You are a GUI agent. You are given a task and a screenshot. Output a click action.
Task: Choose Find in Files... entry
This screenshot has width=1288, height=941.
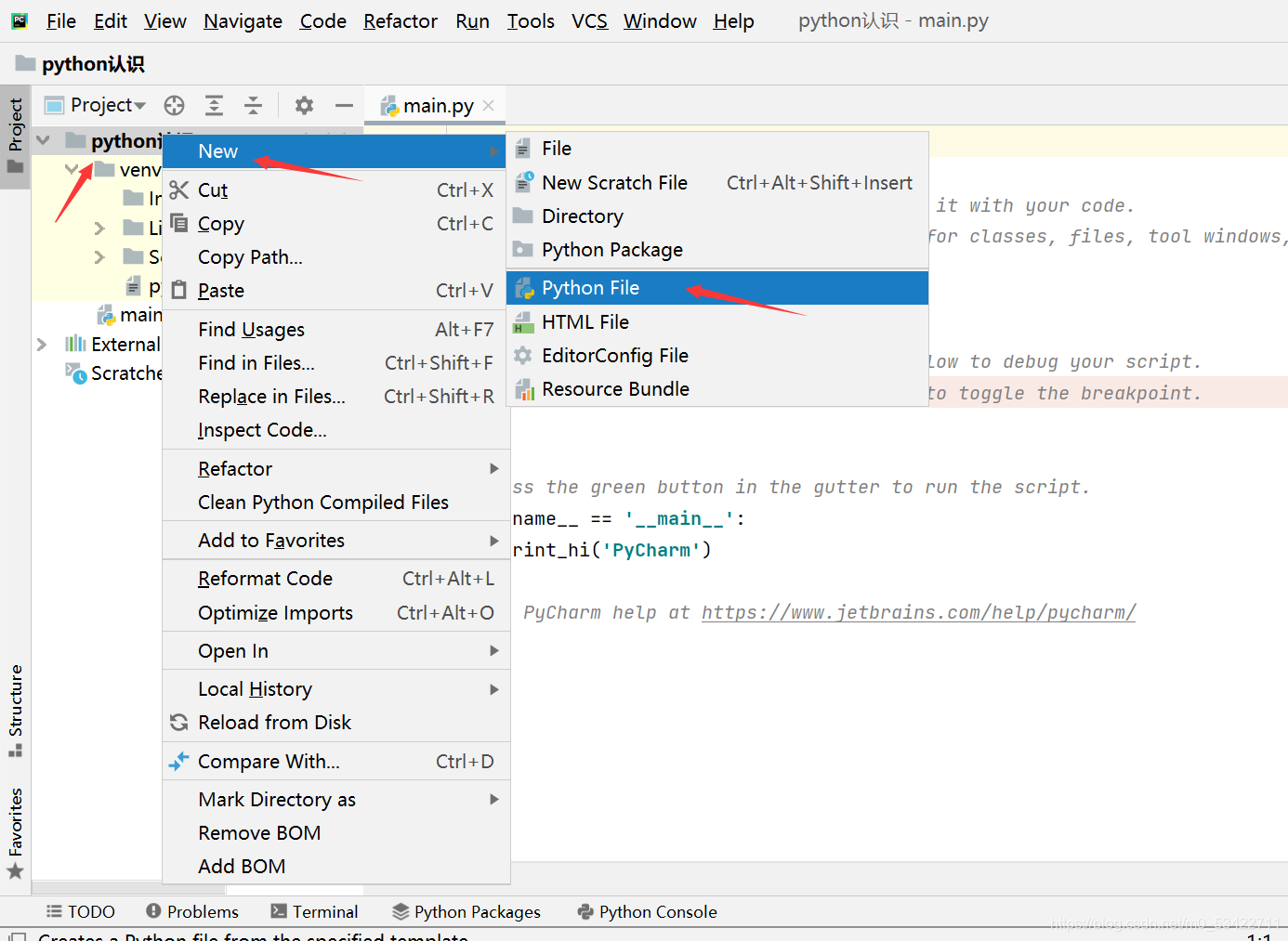[x=336, y=362]
